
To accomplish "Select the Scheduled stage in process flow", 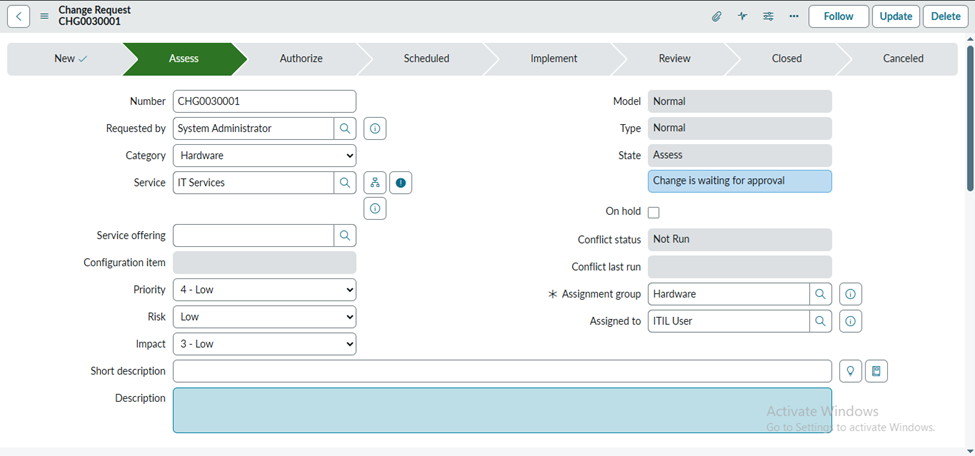I will [426, 59].
